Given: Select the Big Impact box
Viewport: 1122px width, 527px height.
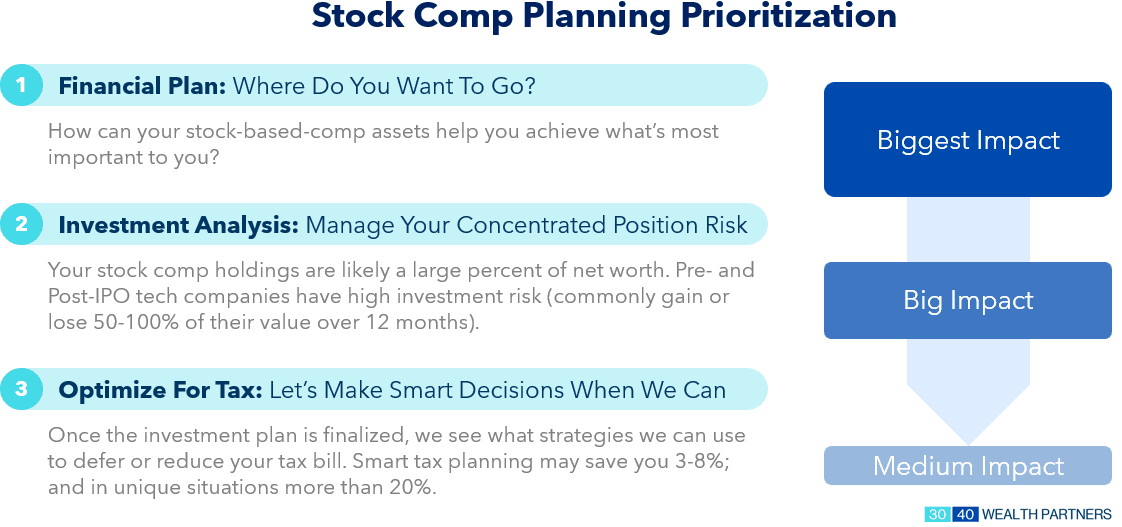Looking at the screenshot, I should coord(967,300).
